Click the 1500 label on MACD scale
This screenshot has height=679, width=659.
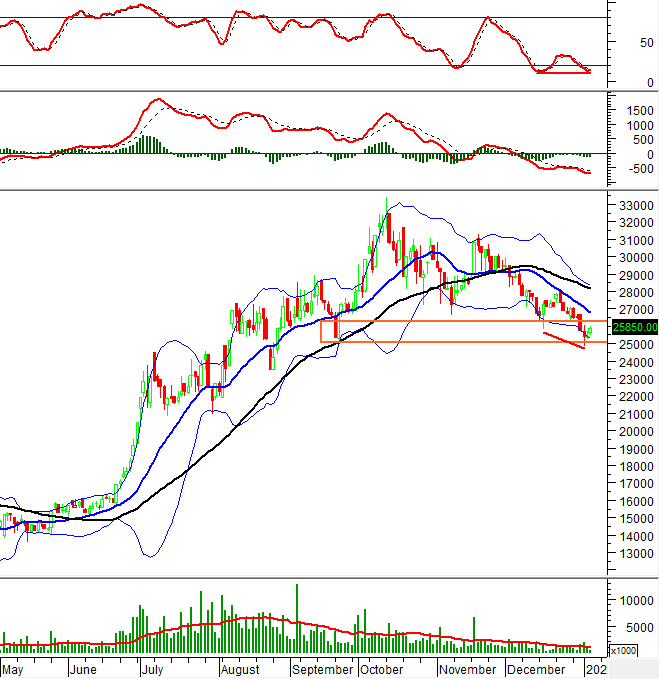coord(630,105)
